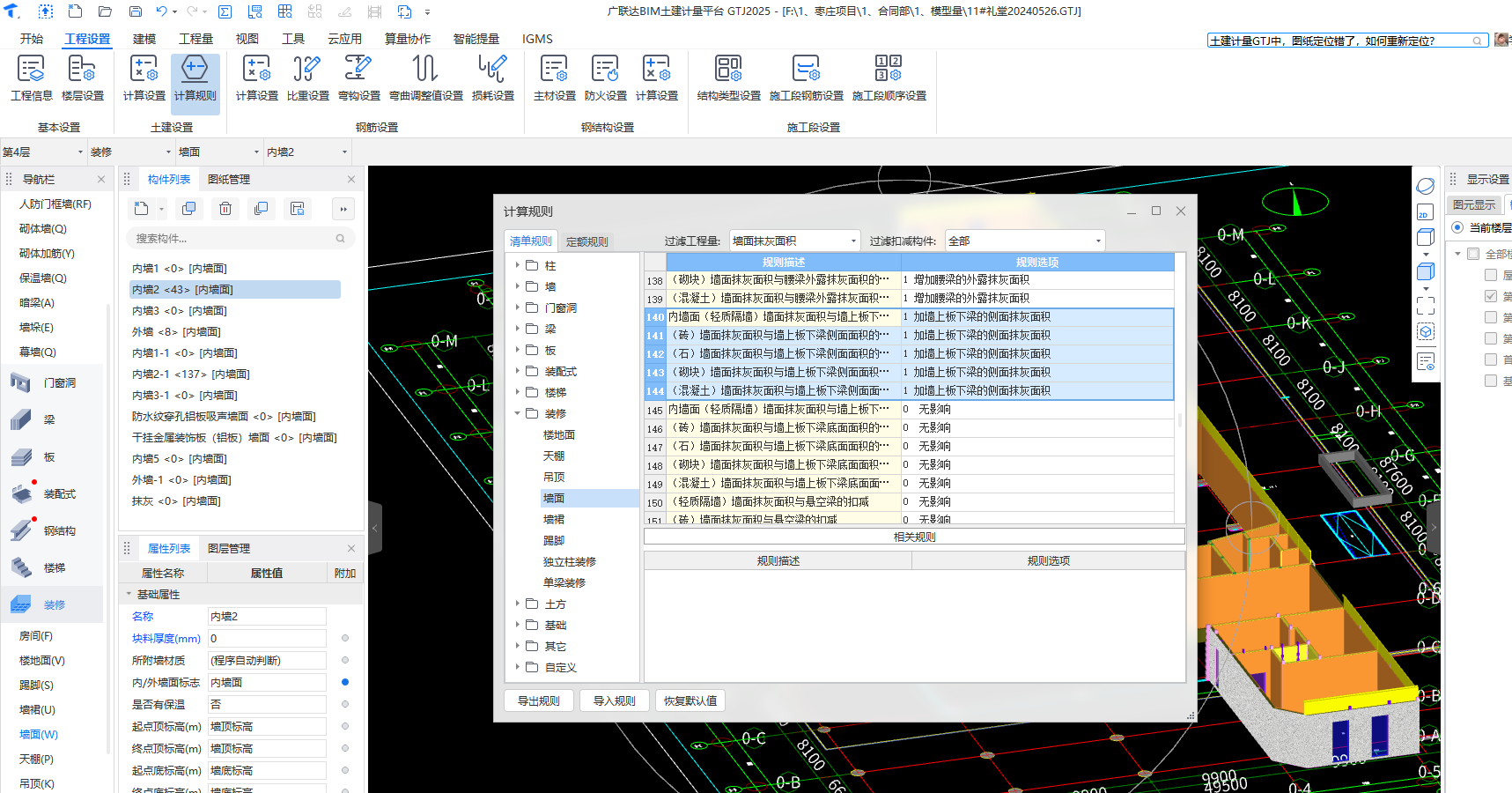Screen dimensions: 1512x793
Task: Collapse 装修 folder in rules tree
Action: pyautogui.click(x=517, y=413)
